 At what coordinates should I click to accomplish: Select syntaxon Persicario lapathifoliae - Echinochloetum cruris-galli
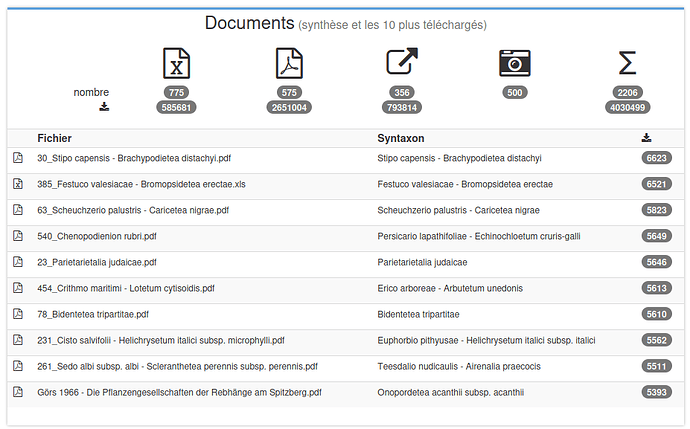pyautogui.click(x=479, y=236)
